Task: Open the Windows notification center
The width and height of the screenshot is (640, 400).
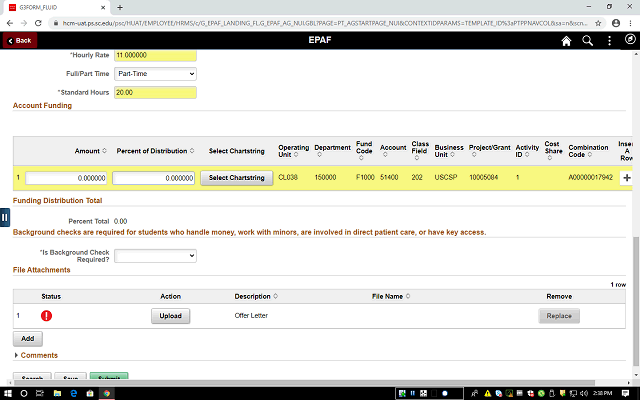Action: (x=625, y=393)
